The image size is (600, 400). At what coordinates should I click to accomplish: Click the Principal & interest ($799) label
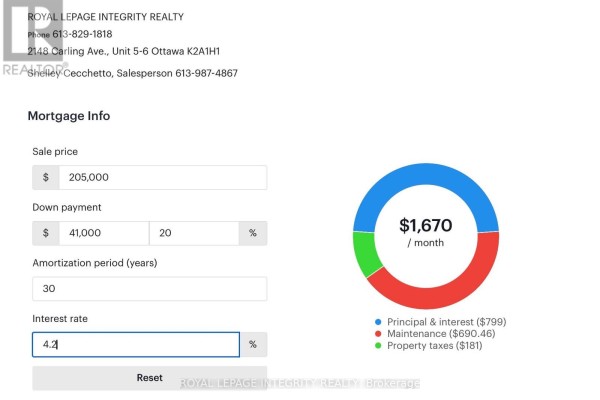[x=447, y=322]
